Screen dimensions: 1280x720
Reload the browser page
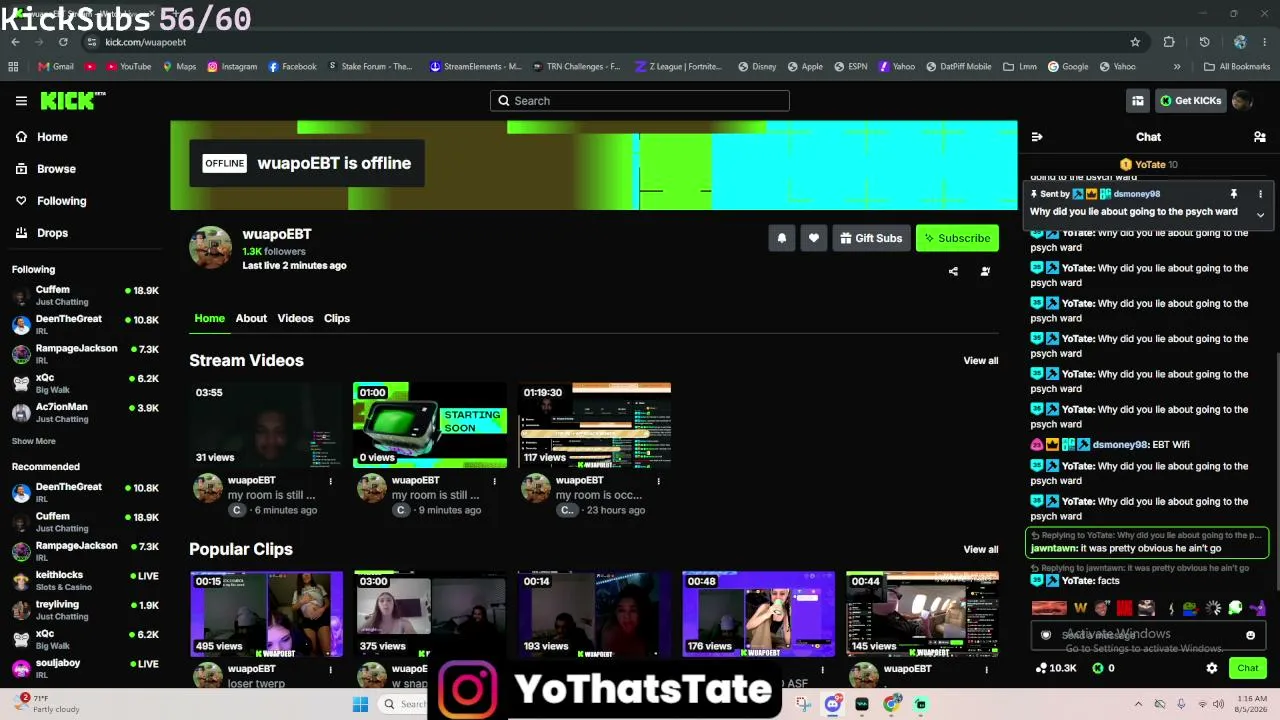tap(63, 42)
